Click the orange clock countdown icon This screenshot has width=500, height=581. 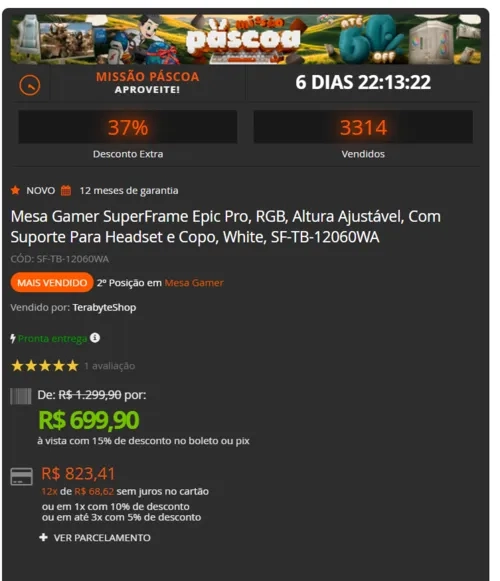pyautogui.click(x=30, y=85)
